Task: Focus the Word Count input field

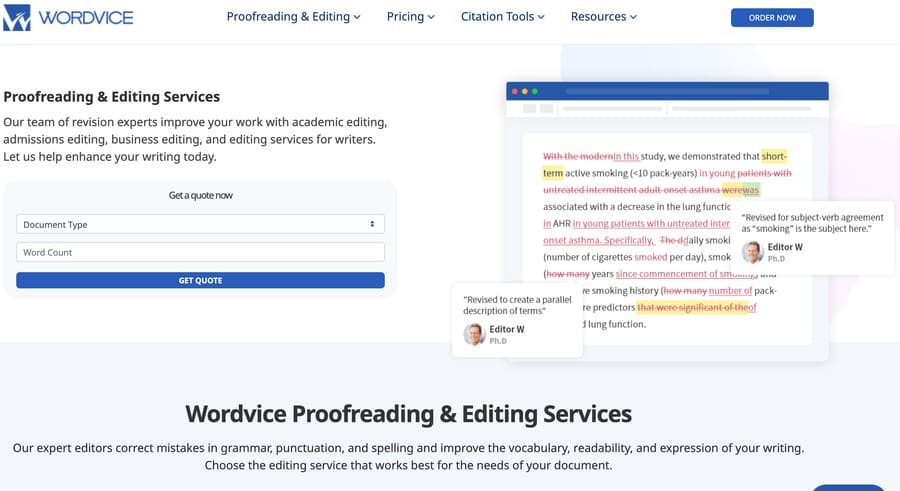Action: click(x=200, y=252)
